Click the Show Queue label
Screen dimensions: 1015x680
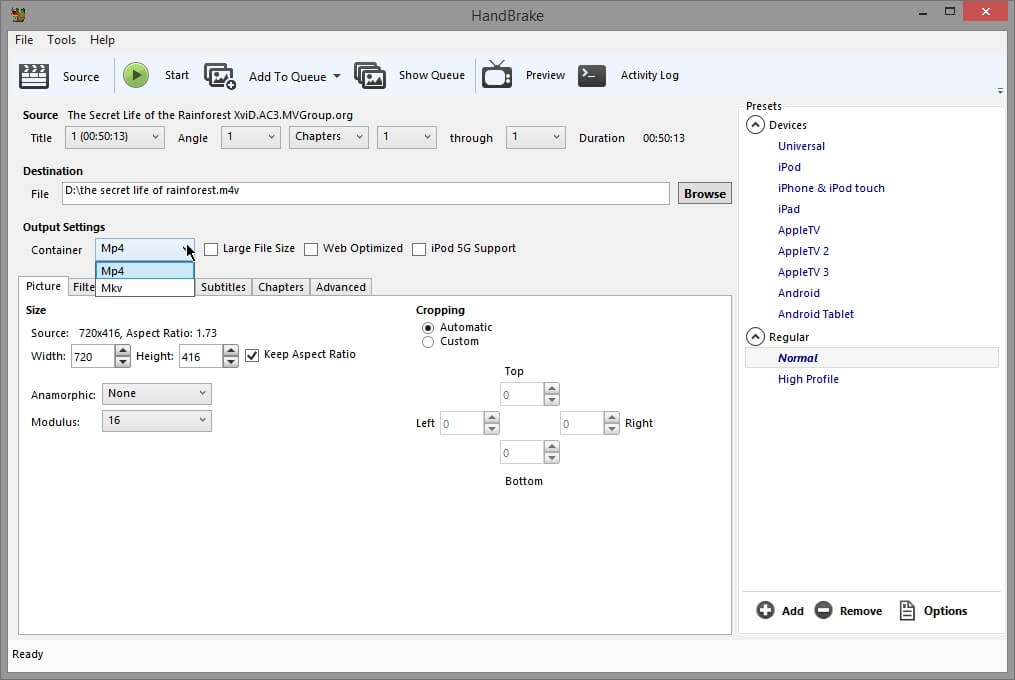click(432, 75)
